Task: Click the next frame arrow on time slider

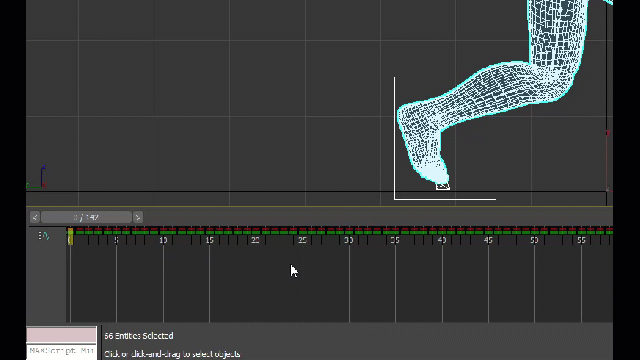Action: point(138,217)
